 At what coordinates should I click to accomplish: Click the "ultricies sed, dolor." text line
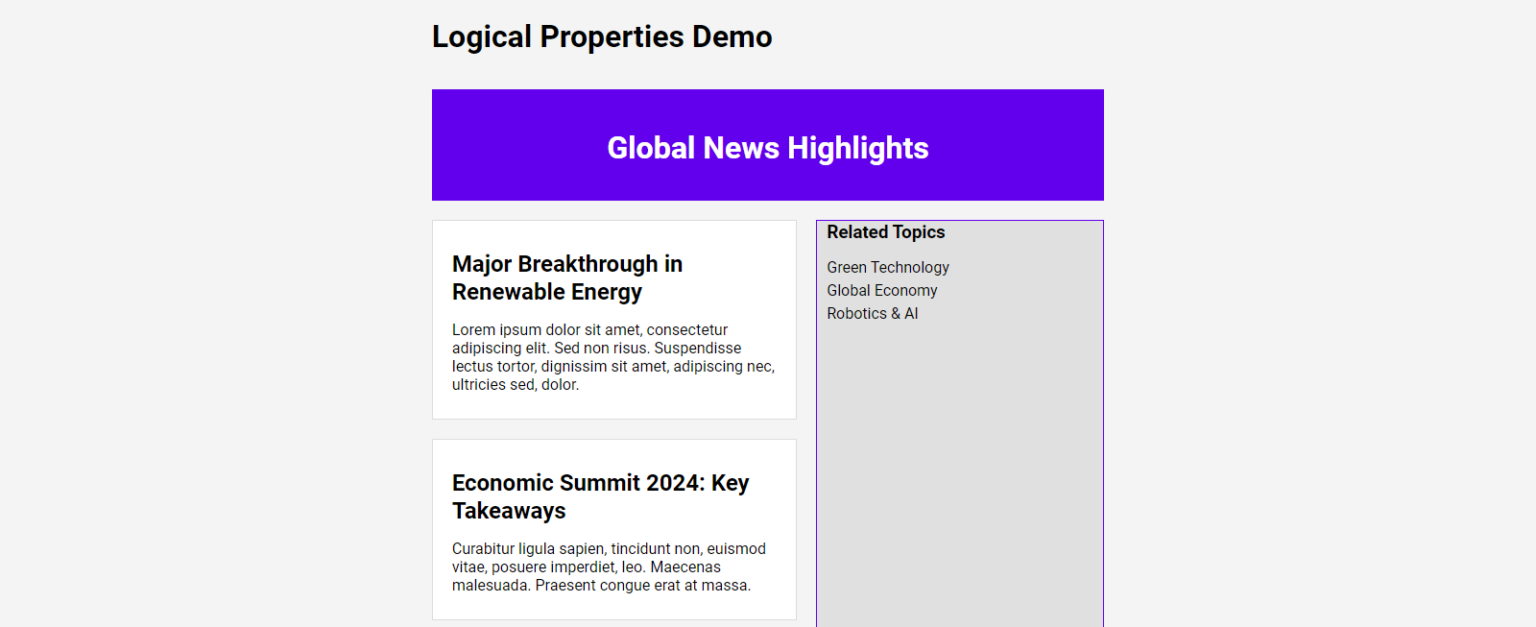(x=515, y=384)
